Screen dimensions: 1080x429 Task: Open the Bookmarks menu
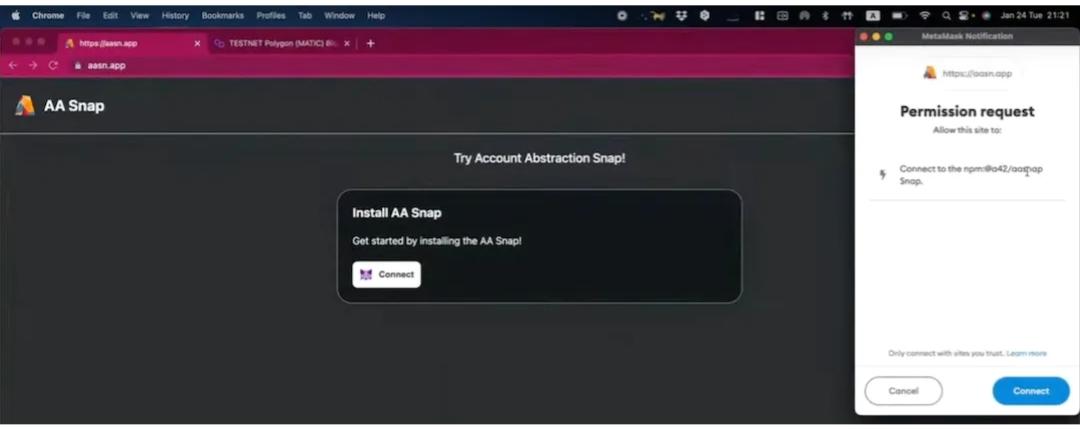click(222, 15)
